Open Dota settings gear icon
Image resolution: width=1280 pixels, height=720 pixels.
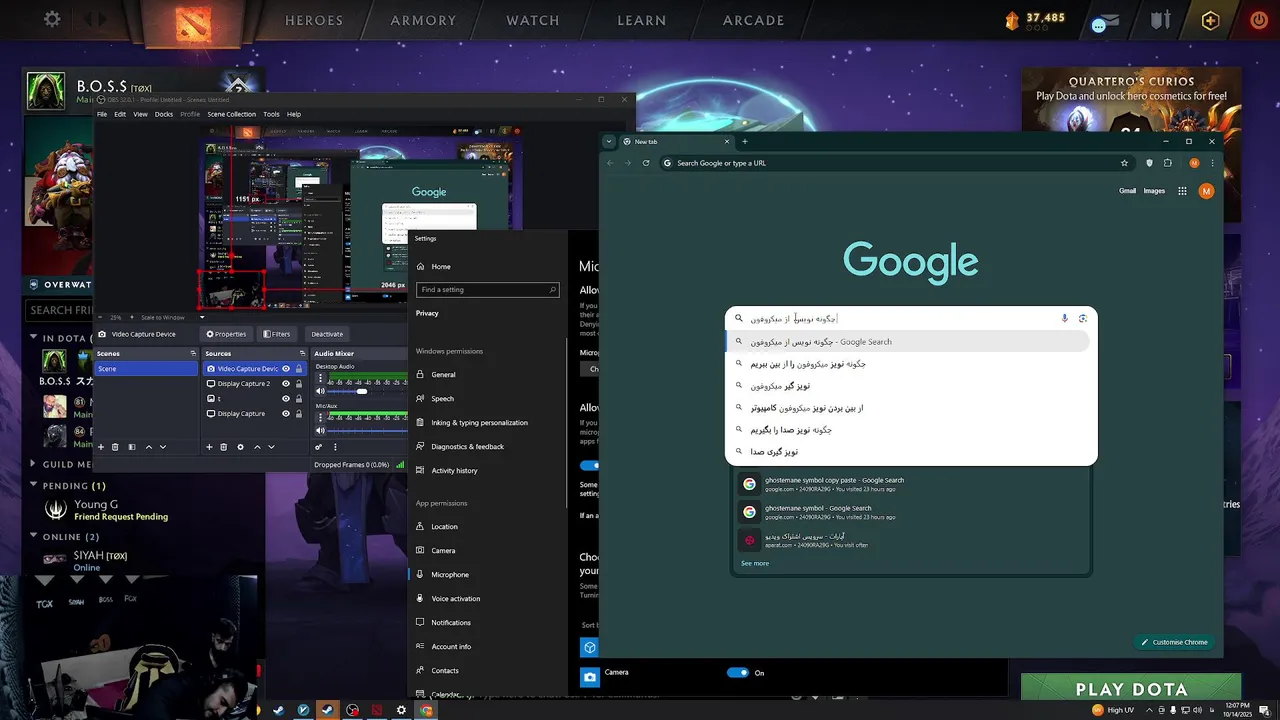tap(52, 19)
